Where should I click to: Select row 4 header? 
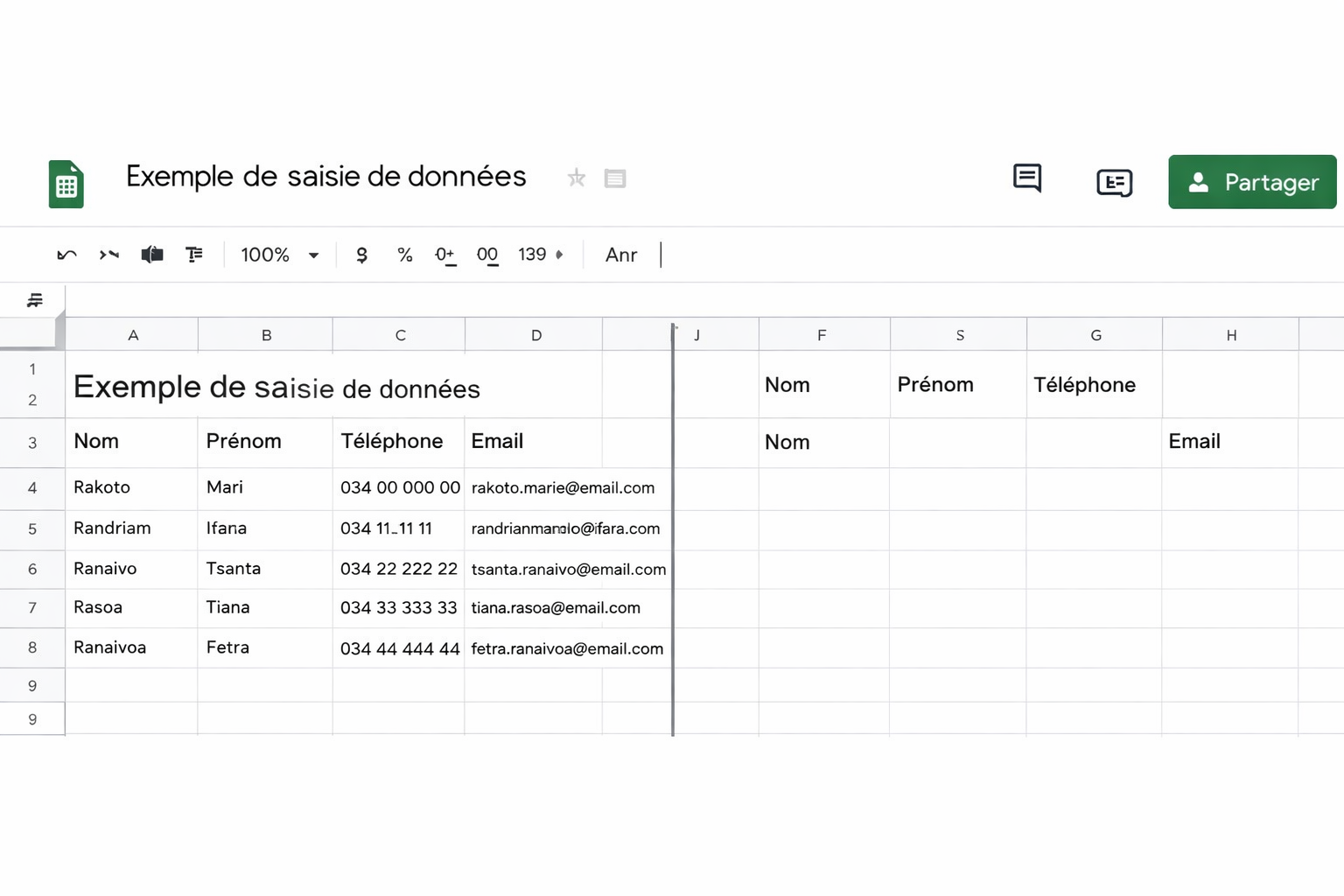click(32, 488)
